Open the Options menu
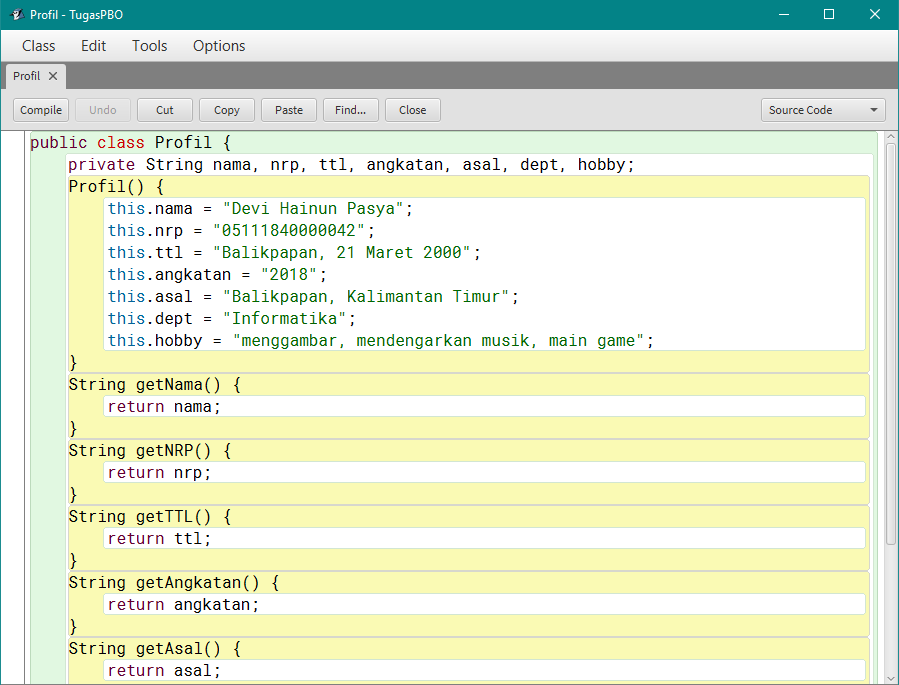Screen dimensions: 899x685 (x=218, y=46)
